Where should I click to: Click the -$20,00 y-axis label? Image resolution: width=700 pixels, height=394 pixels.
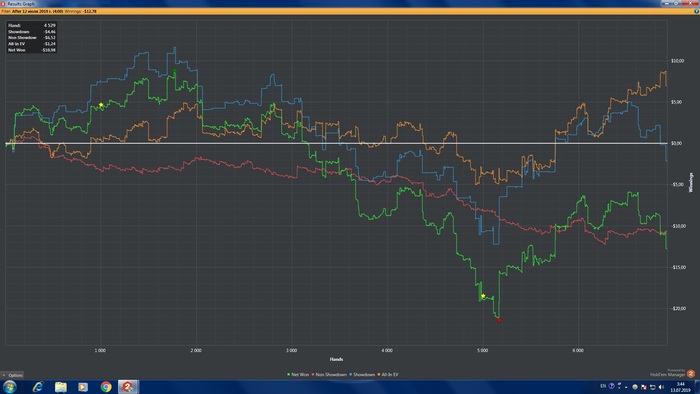(678, 308)
